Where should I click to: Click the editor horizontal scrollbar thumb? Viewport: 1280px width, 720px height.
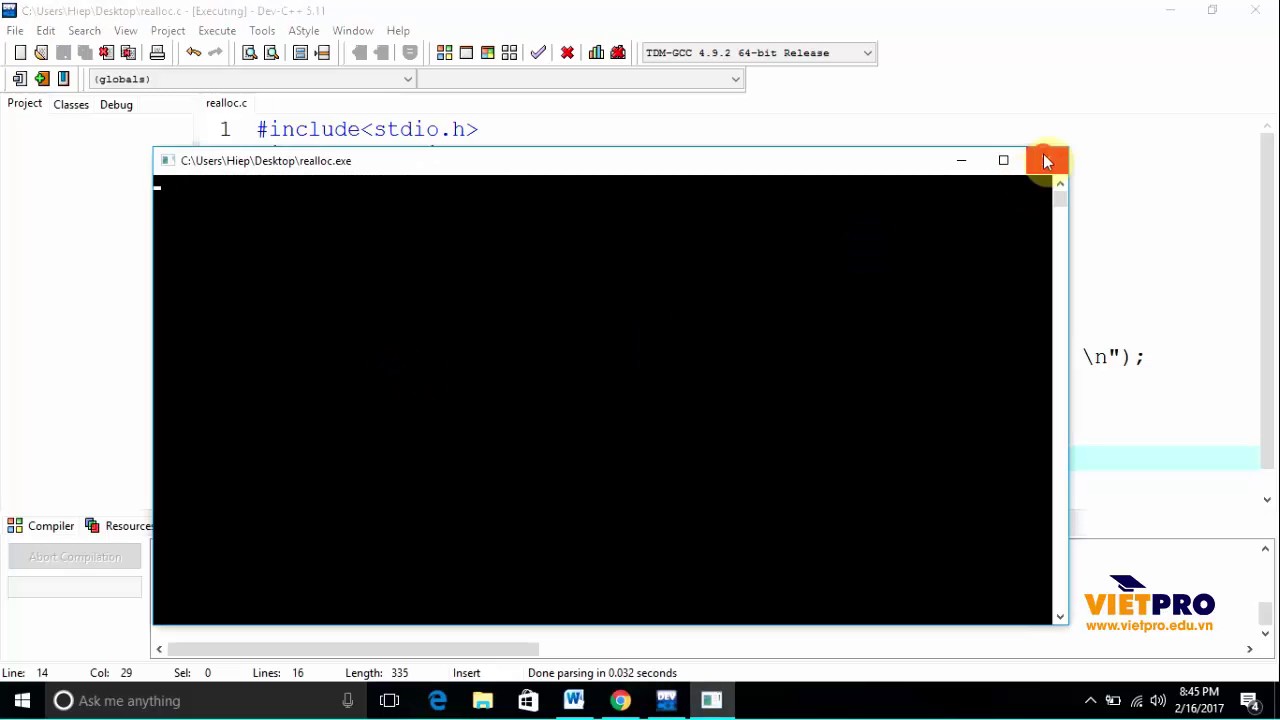tap(353, 649)
